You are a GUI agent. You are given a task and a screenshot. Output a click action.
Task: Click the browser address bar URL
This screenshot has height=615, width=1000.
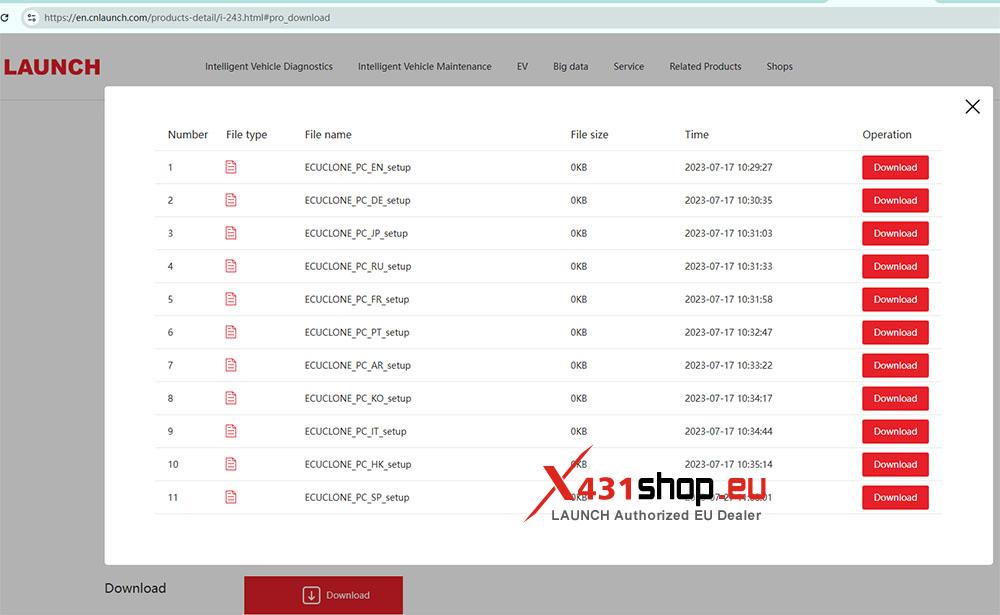[187, 18]
